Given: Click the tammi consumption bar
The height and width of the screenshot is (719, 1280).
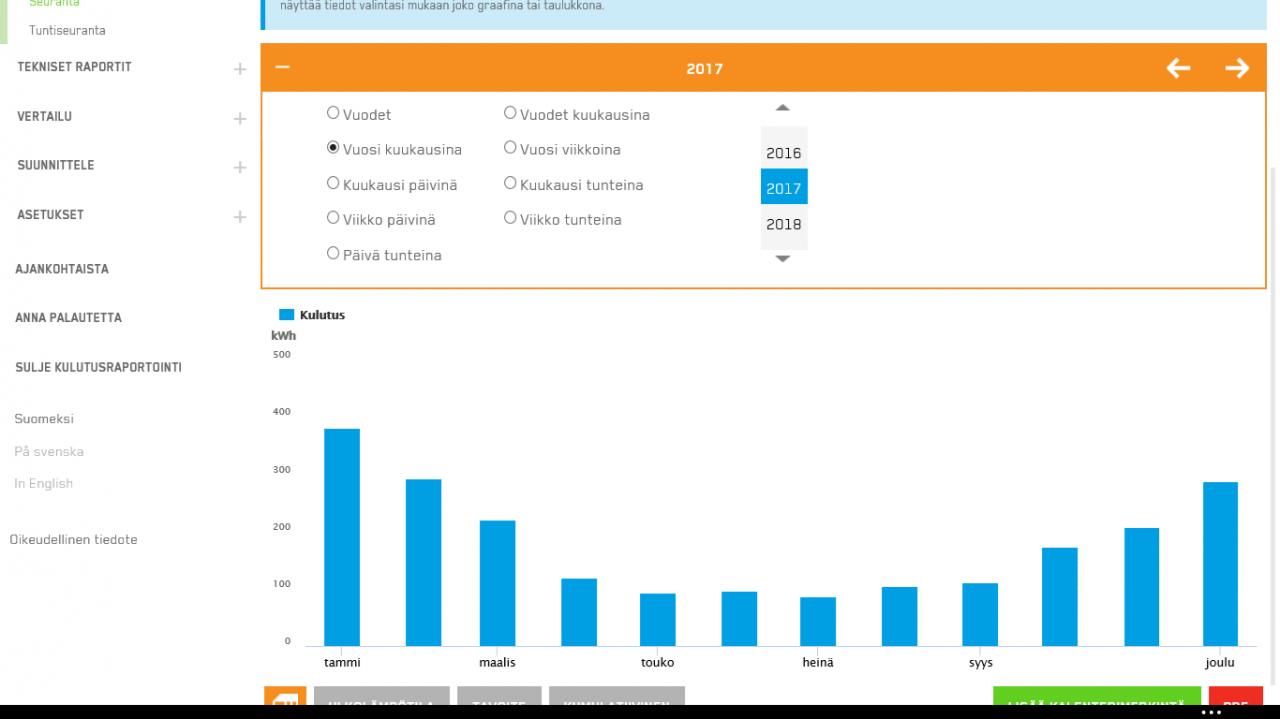Looking at the screenshot, I should [x=342, y=537].
